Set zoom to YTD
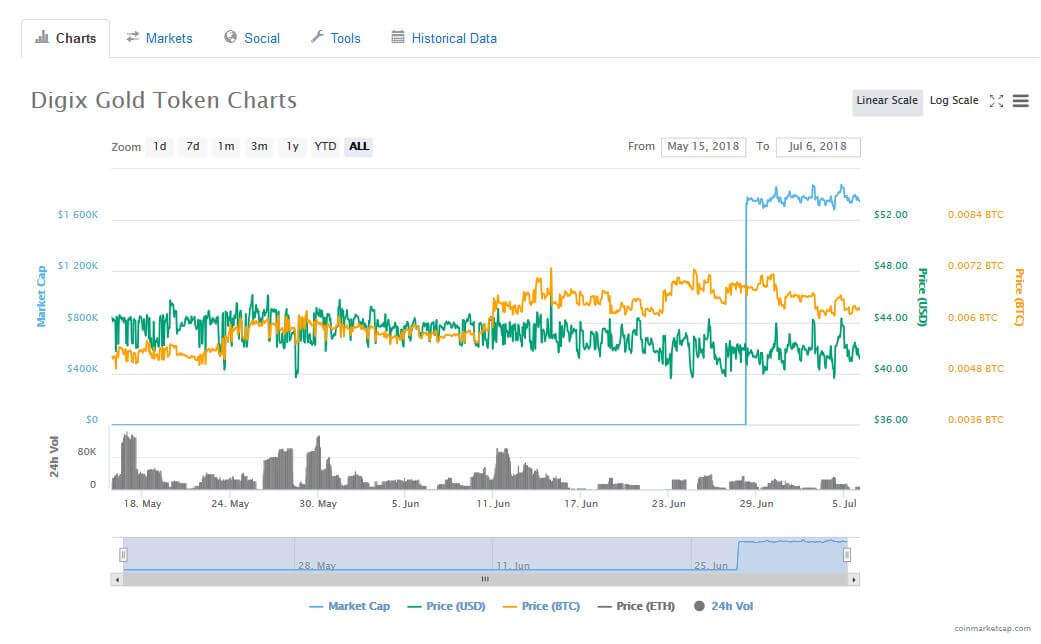Screen dimensions: 1041x644 point(325,147)
